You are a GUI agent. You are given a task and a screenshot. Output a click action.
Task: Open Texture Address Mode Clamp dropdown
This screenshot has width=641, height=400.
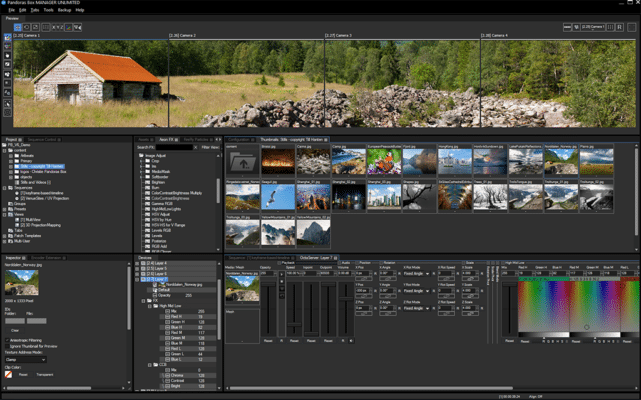[x=27, y=359]
